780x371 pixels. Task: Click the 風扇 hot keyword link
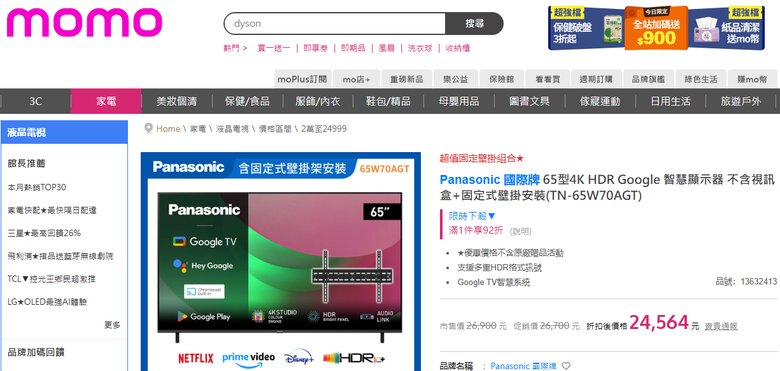tap(387, 48)
